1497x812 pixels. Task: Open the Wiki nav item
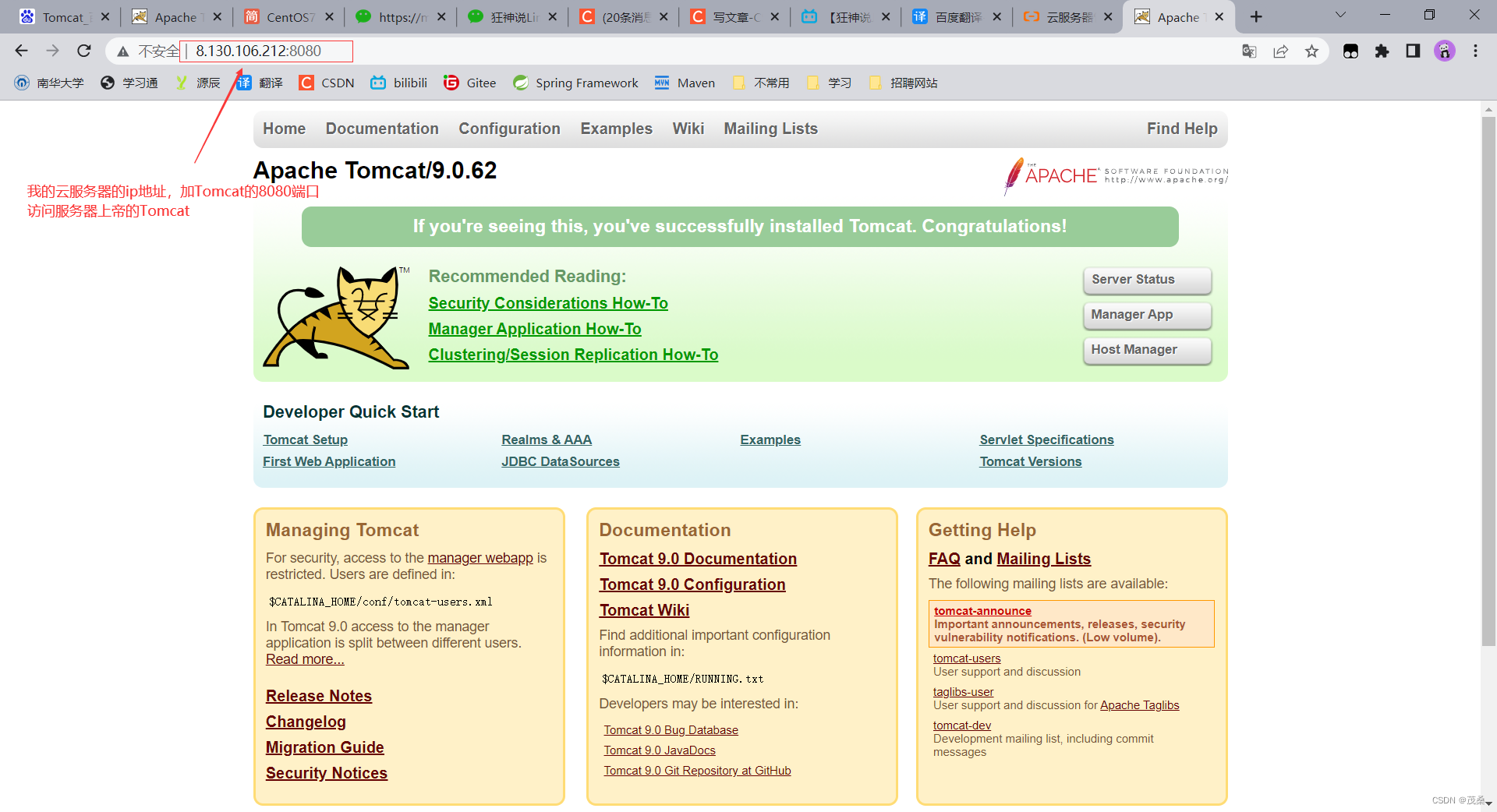(688, 129)
